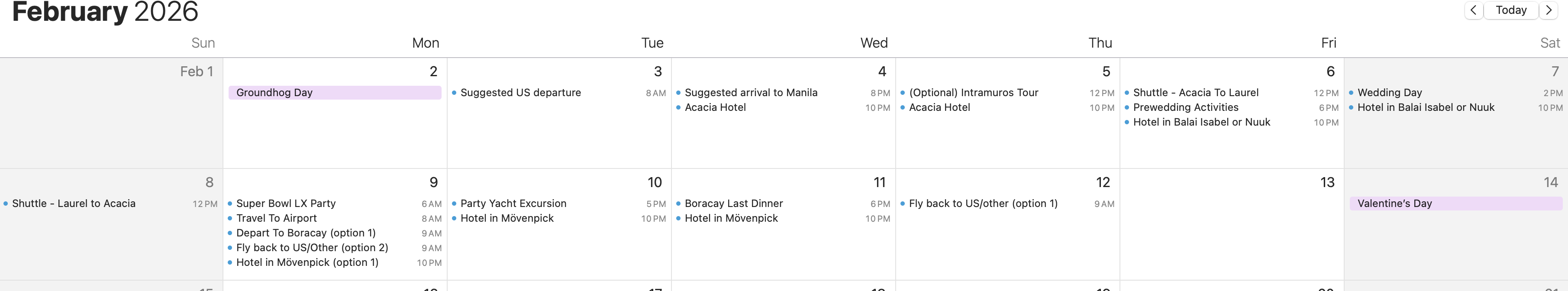Select (Optional) Intramuros Tour event

point(1007,93)
